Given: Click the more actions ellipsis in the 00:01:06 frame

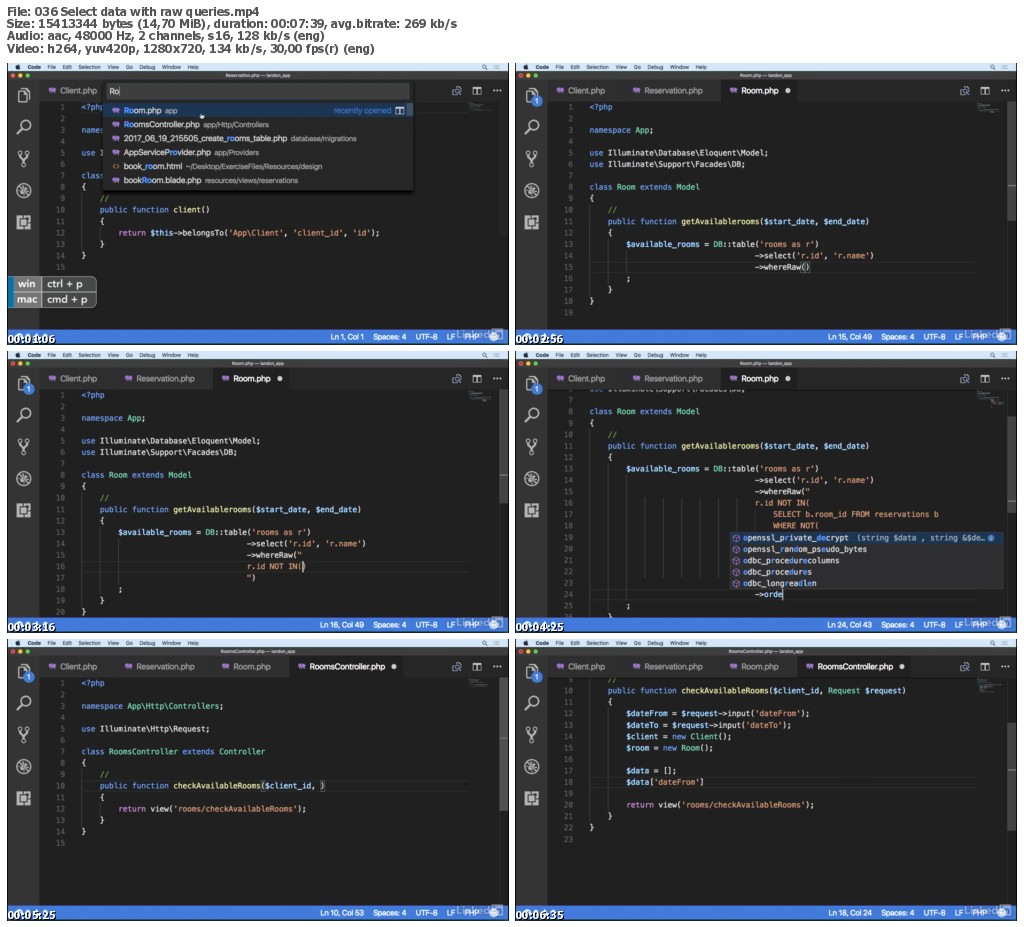Looking at the screenshot, I should coord(498,91).
